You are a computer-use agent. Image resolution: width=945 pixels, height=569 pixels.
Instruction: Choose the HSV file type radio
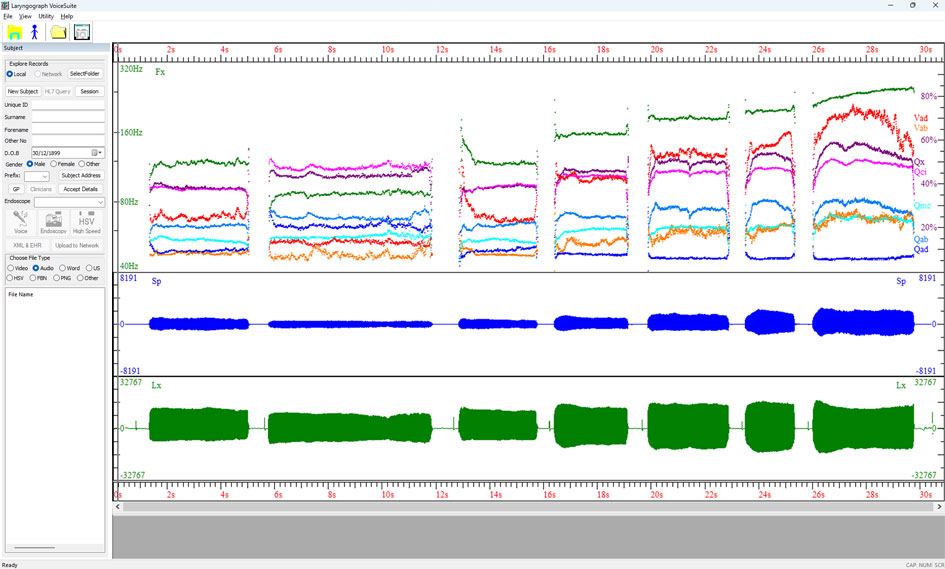[x=10, y=278]
